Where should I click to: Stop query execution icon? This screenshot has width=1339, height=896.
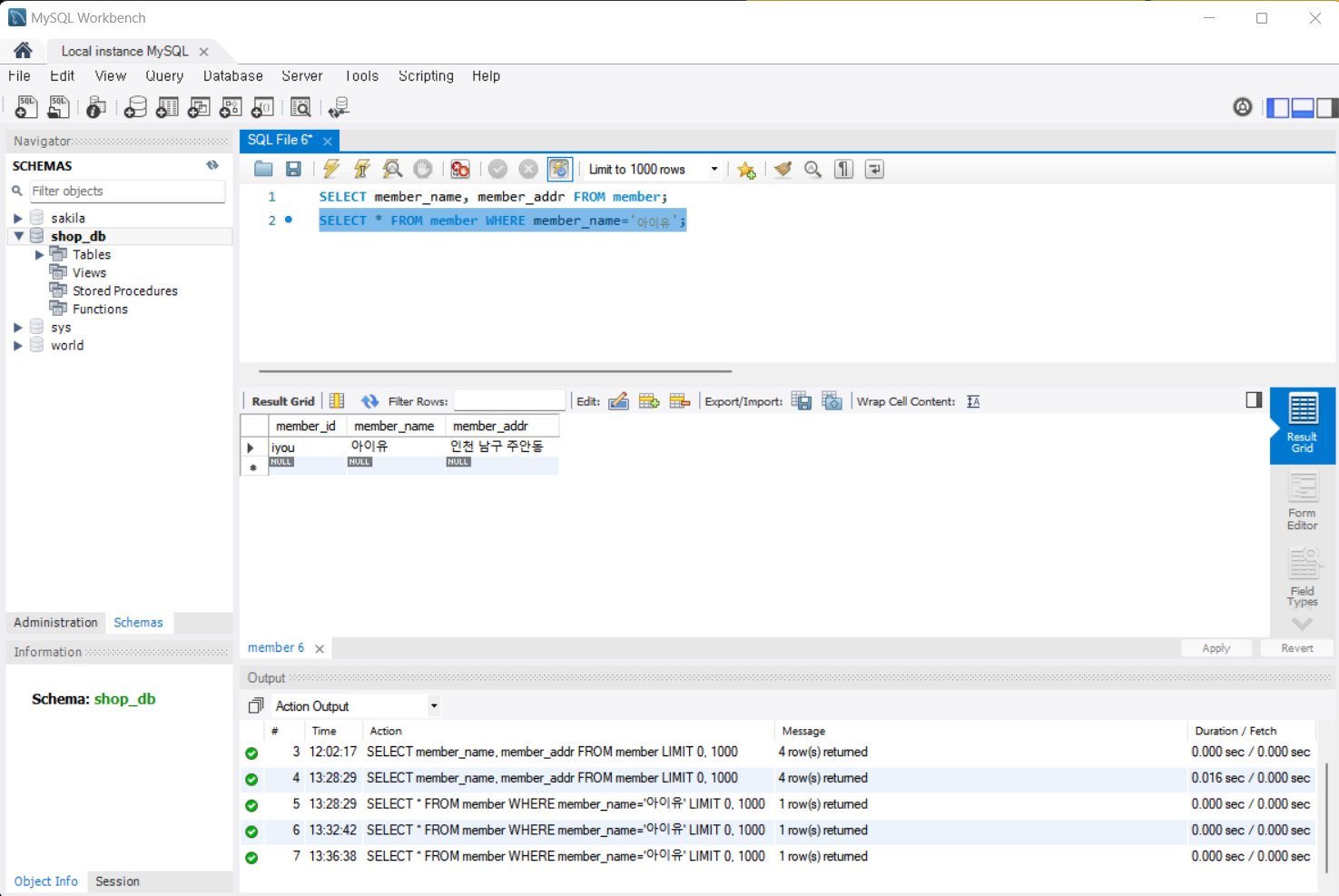(x=423, y=169)
